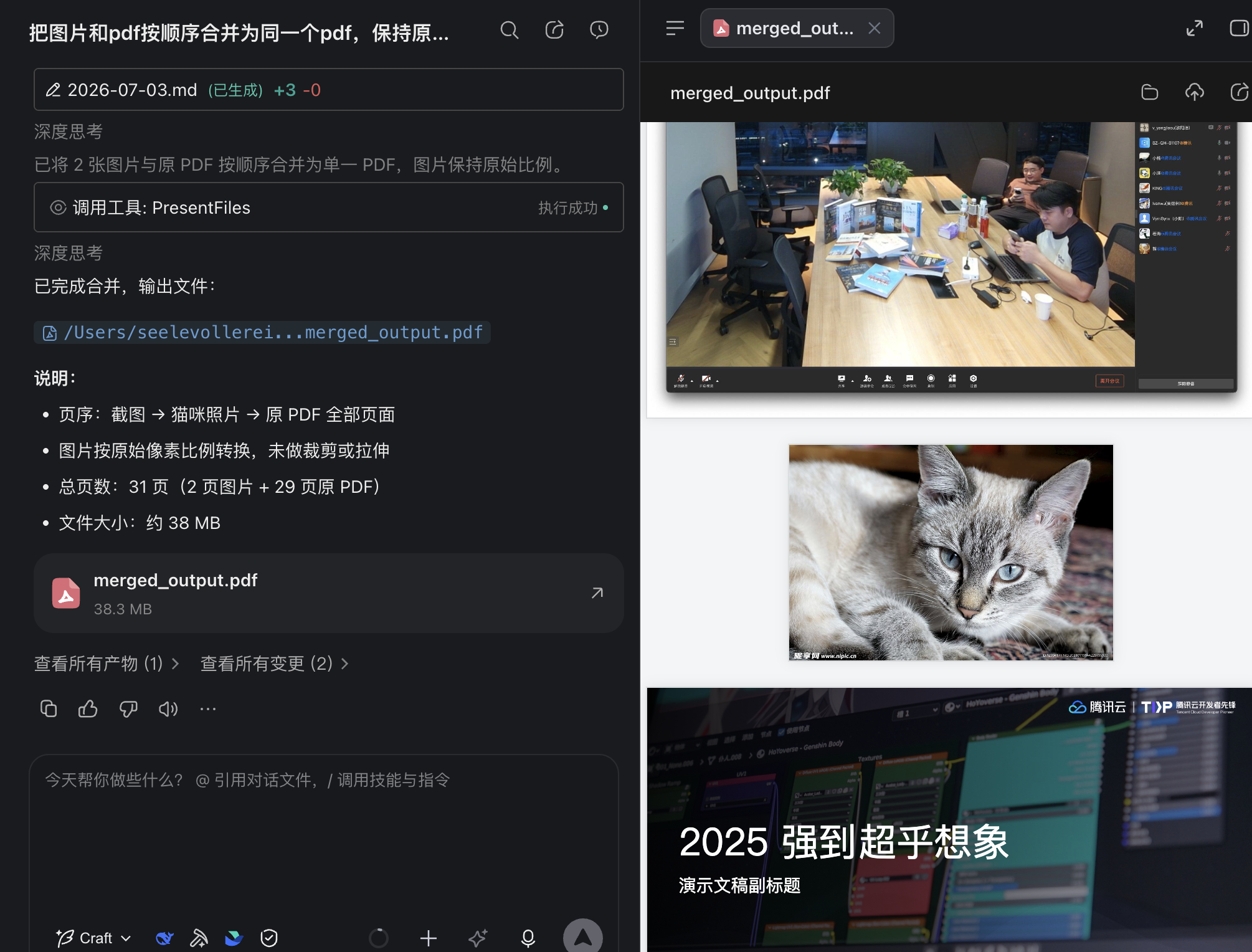Read the response aloud with speaker icon
Screen dimensions: 1252x952
click(x=168, y=709)
